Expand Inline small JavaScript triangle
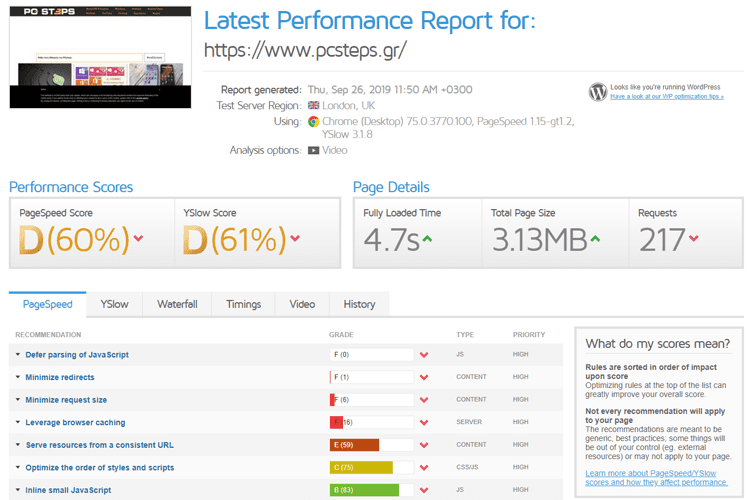 tap(18, 489)
